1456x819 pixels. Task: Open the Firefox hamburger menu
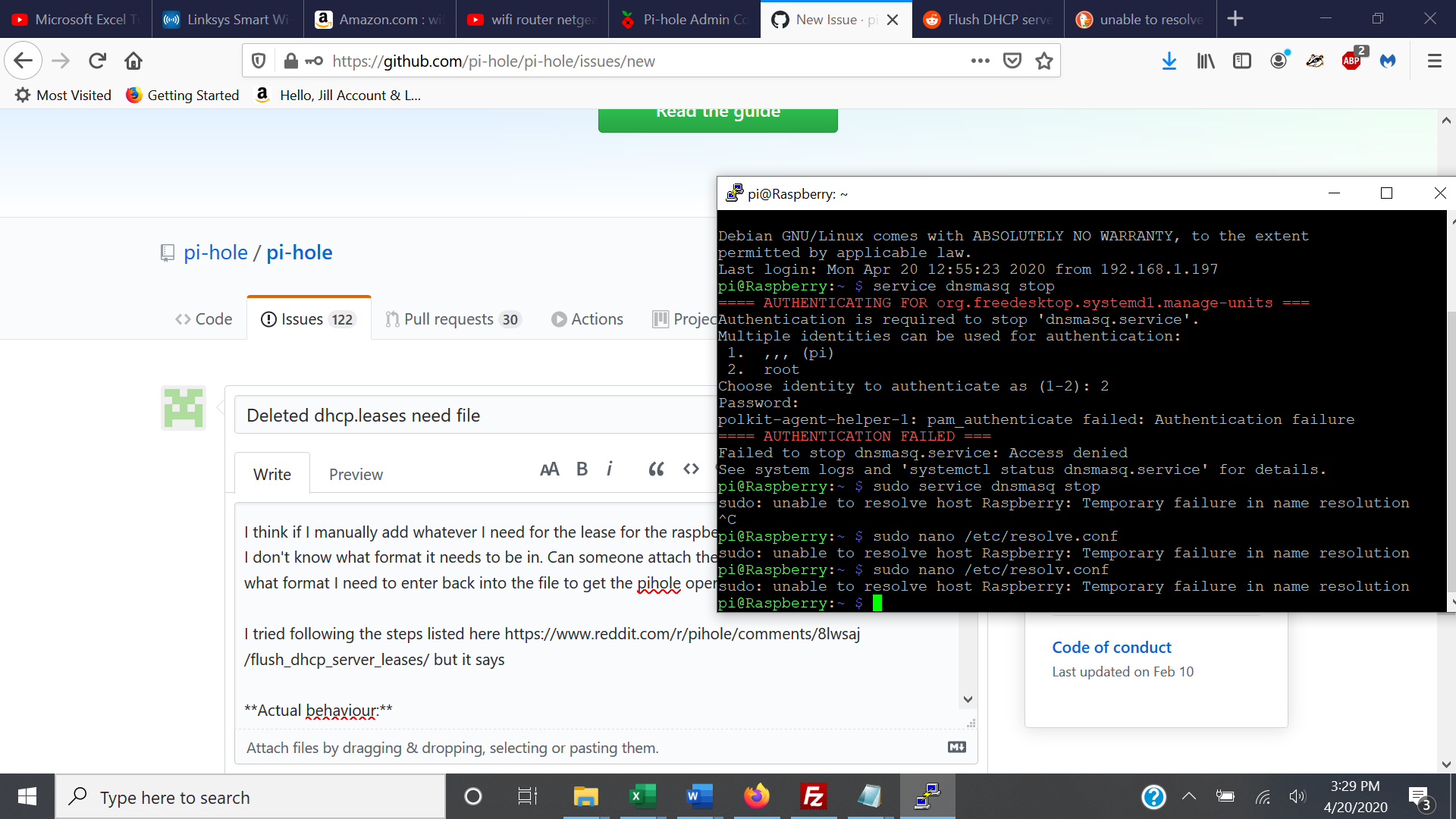pyautogui.click(x=1435, y=61)
